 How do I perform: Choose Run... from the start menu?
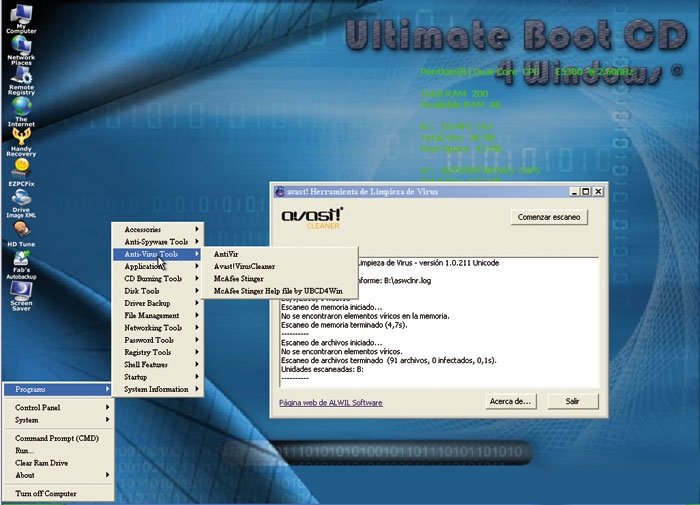58,451
